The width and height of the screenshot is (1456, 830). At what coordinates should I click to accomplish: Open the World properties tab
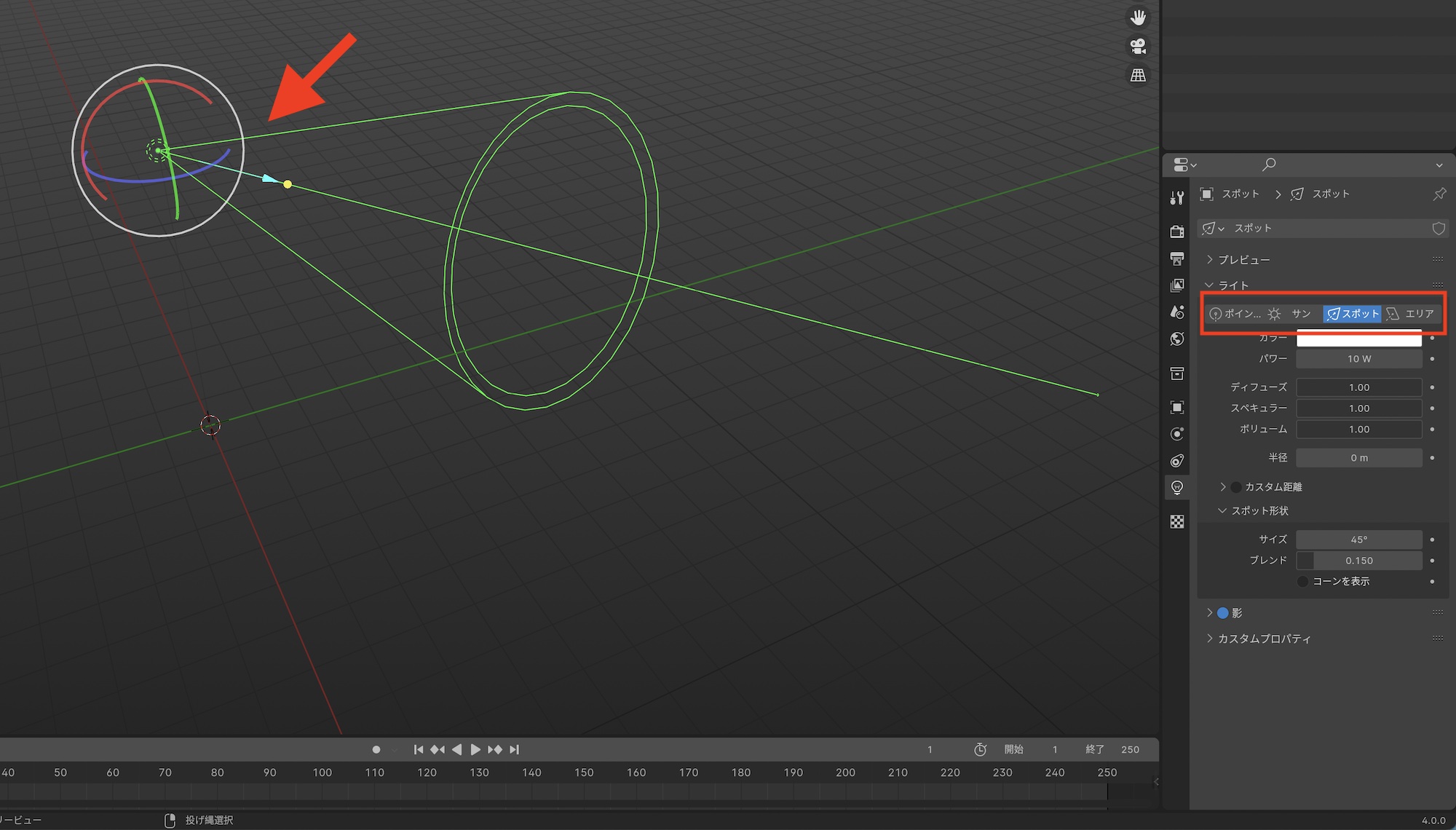pos(1176,339)
